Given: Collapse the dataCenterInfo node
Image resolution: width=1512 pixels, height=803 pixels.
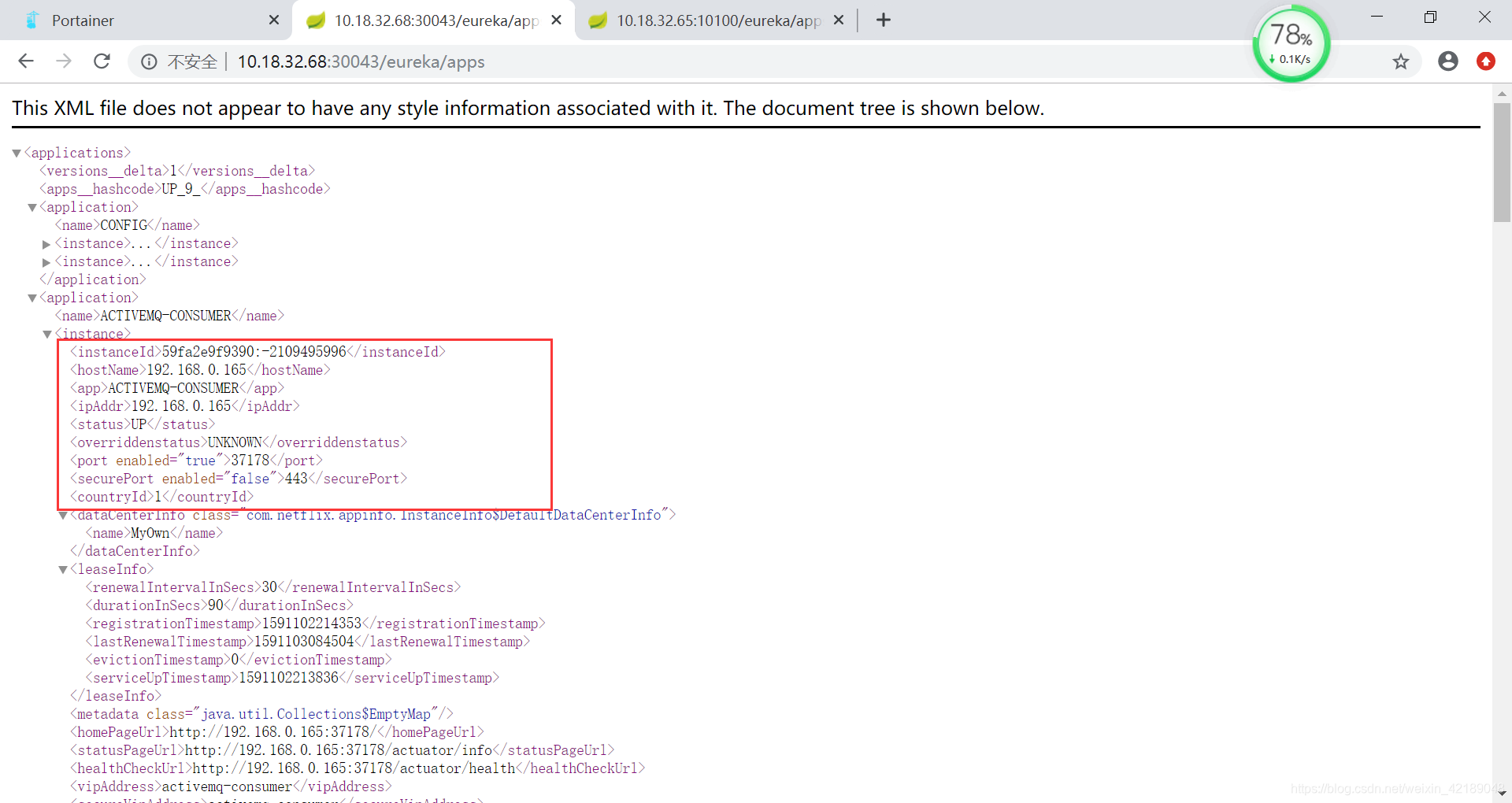Looking at the screenshot, I should 63,516.
